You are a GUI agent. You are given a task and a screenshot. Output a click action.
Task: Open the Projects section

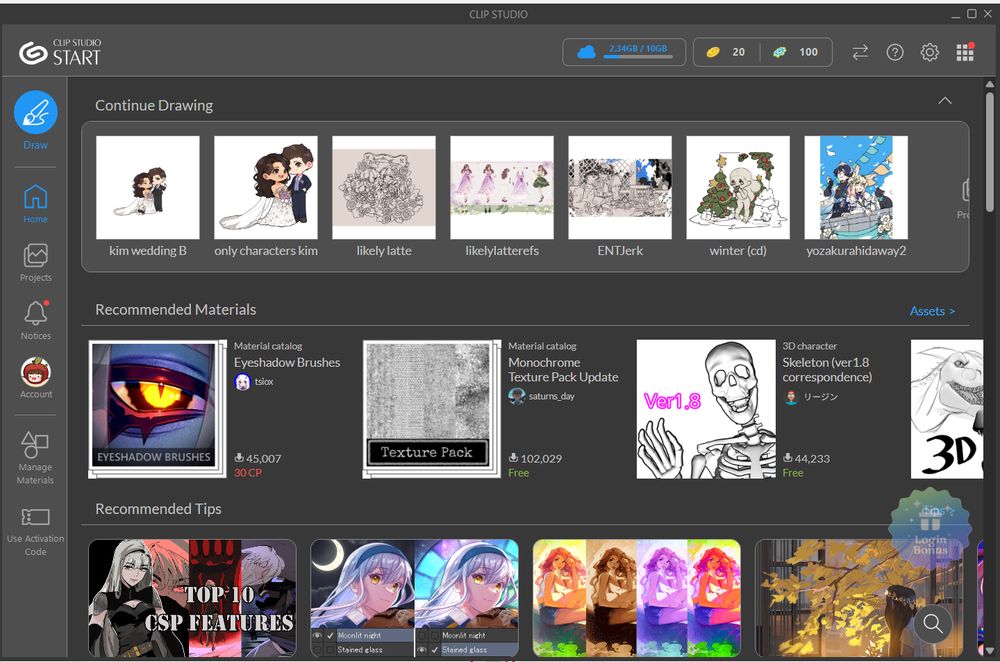point(36,262)
